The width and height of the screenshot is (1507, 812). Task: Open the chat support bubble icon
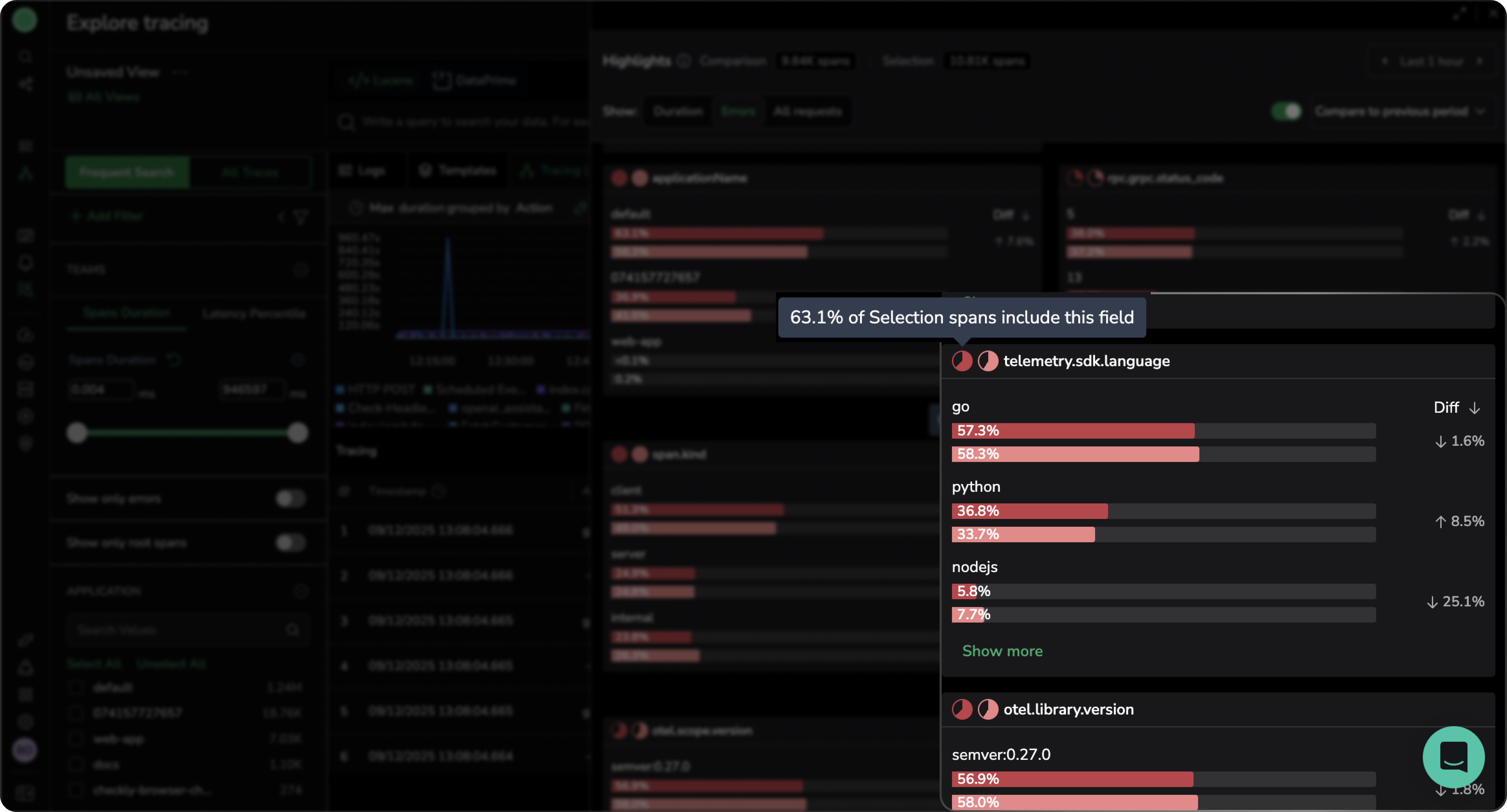(1453, 757)
